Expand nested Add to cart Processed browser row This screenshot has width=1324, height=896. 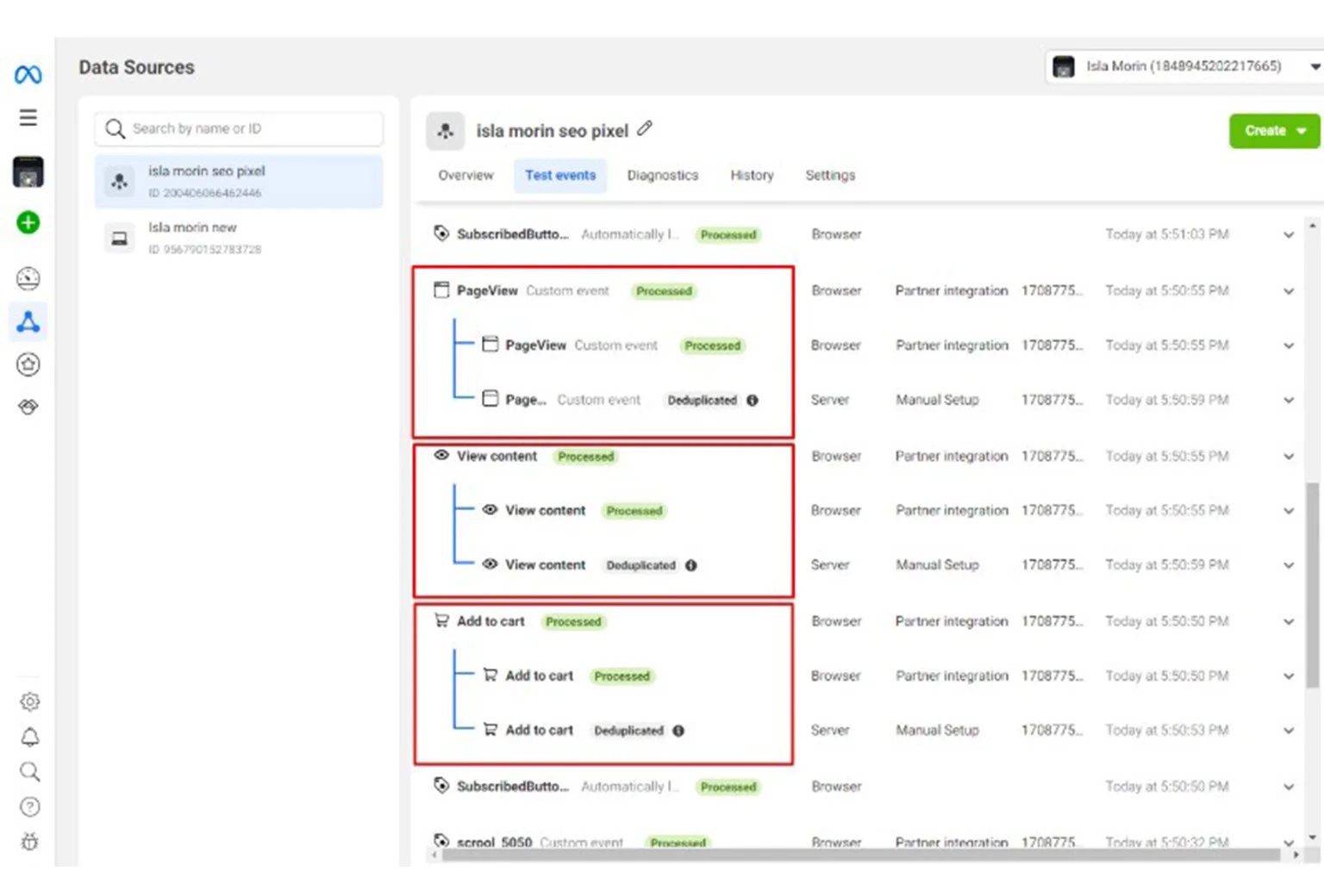point(1289,676)
